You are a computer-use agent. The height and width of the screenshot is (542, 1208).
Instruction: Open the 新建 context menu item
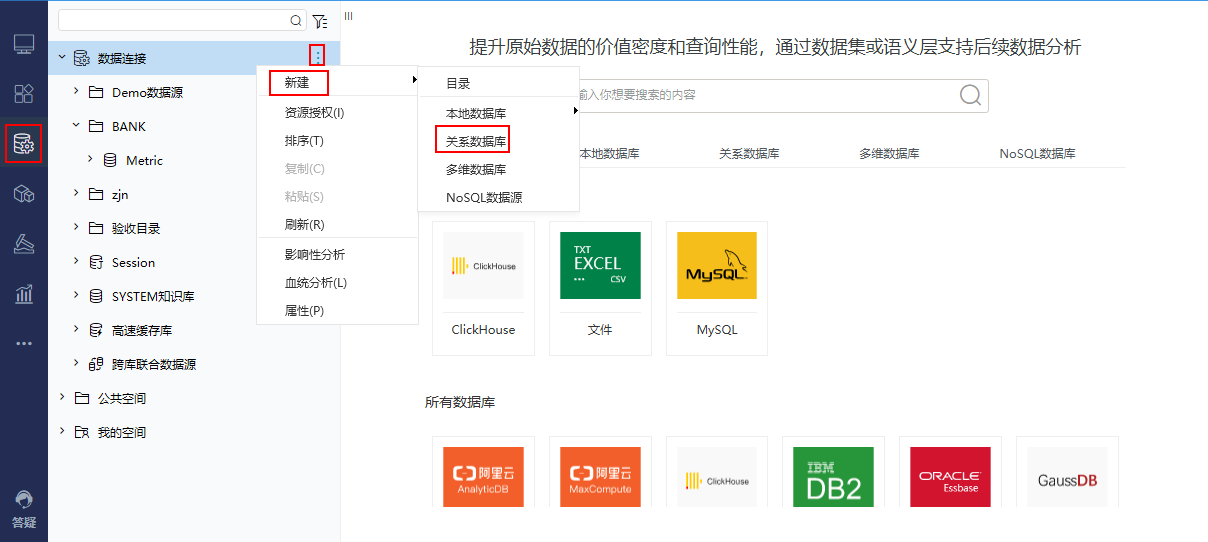pos(337,82)
